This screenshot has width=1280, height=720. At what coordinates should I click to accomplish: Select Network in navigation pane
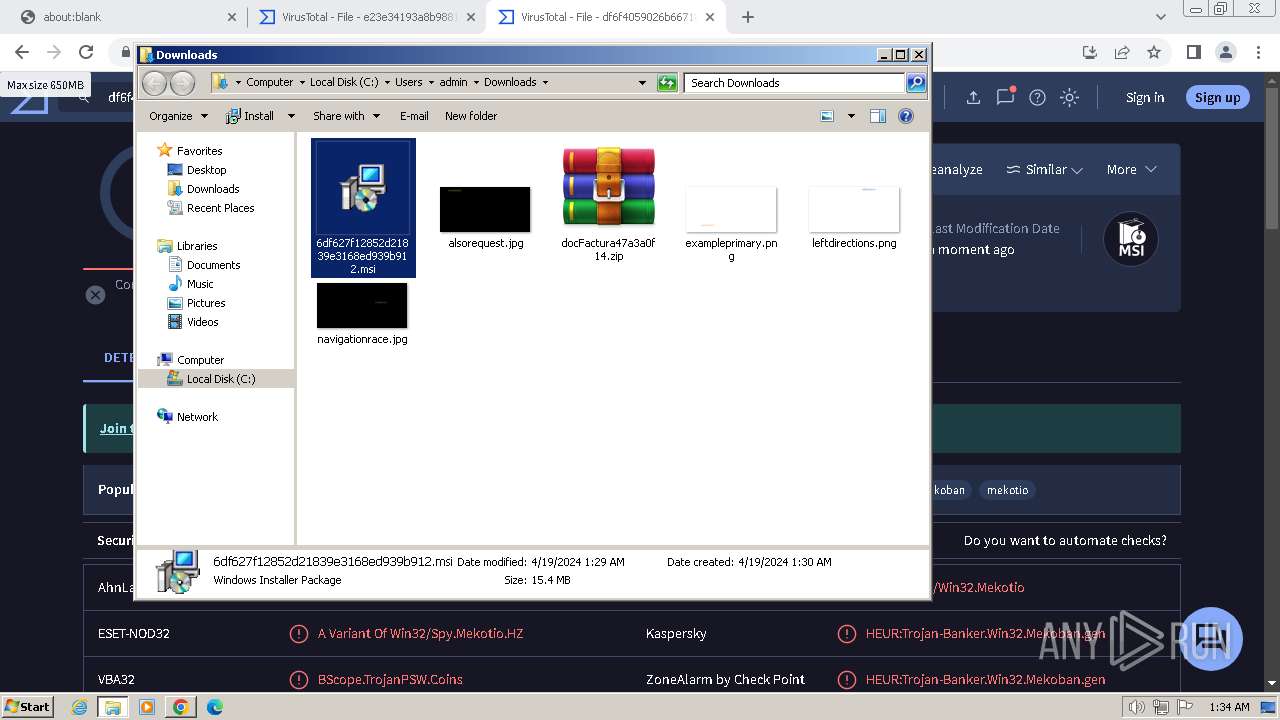pos(197,417)
